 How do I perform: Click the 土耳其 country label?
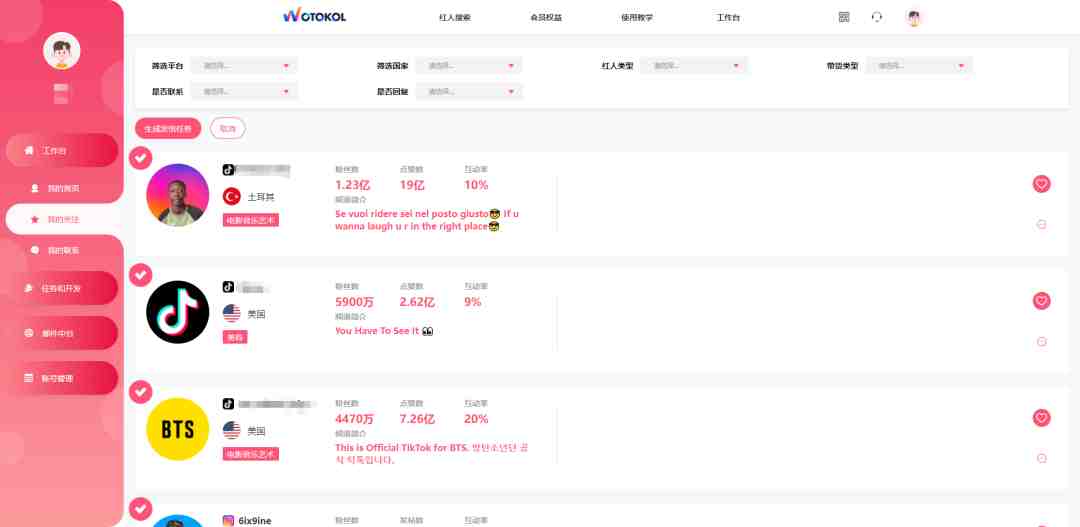click(x=261, y=197)
